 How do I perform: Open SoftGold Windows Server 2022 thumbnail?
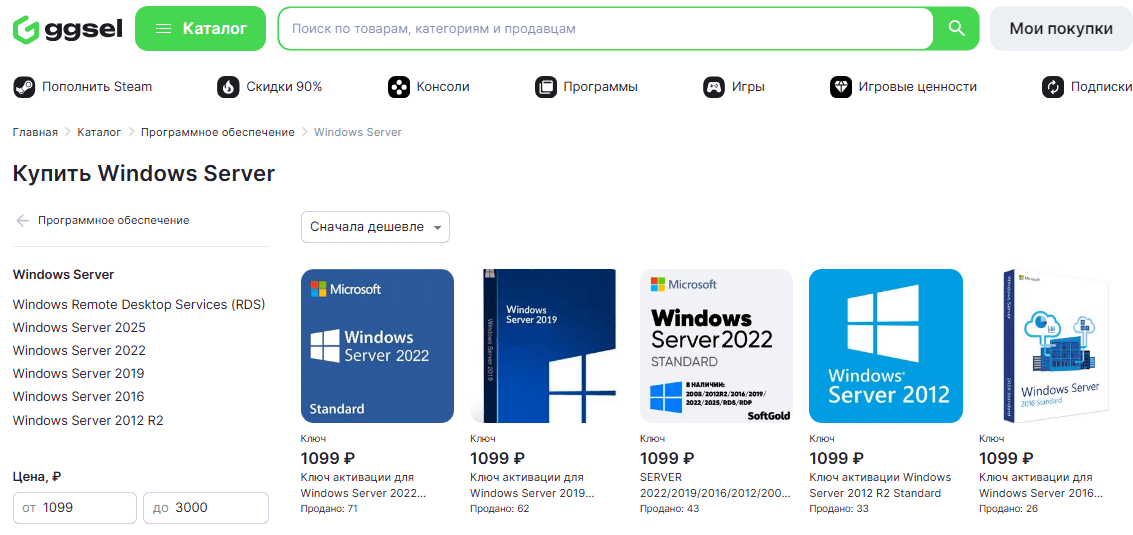pos(716,346)
